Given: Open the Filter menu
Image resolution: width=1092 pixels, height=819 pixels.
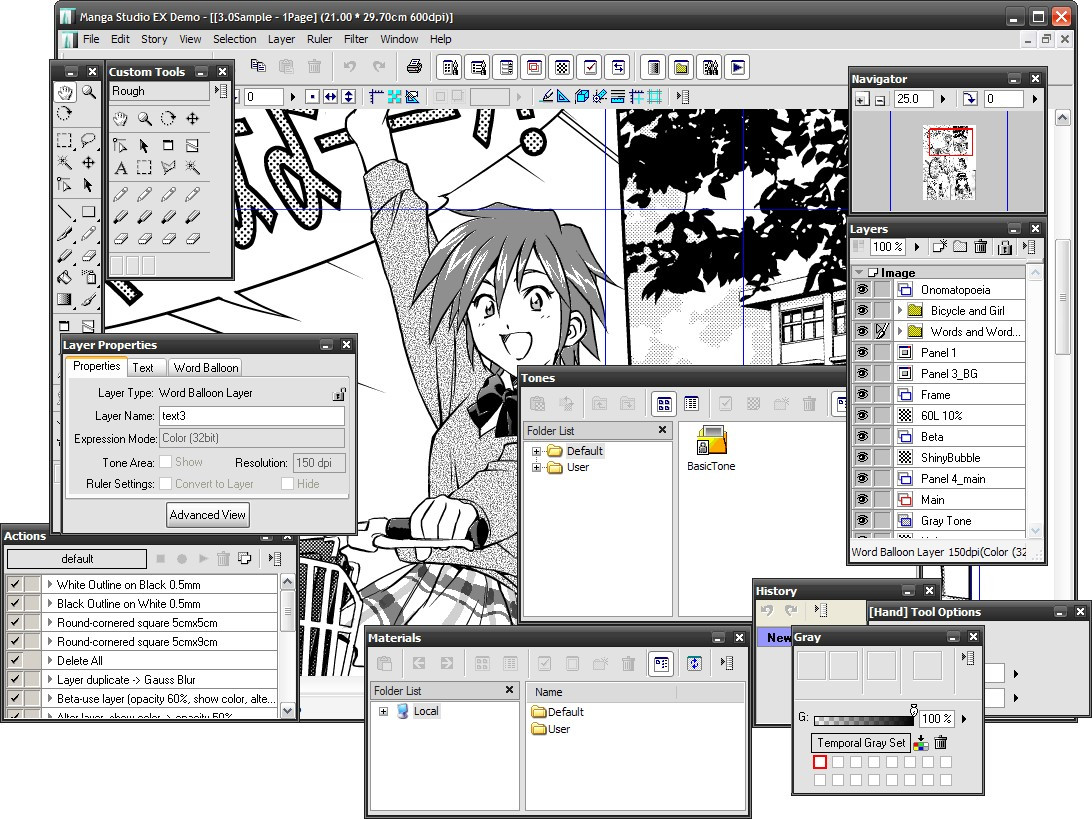Looking at the screenshot, I should click(x=356, y=39).
